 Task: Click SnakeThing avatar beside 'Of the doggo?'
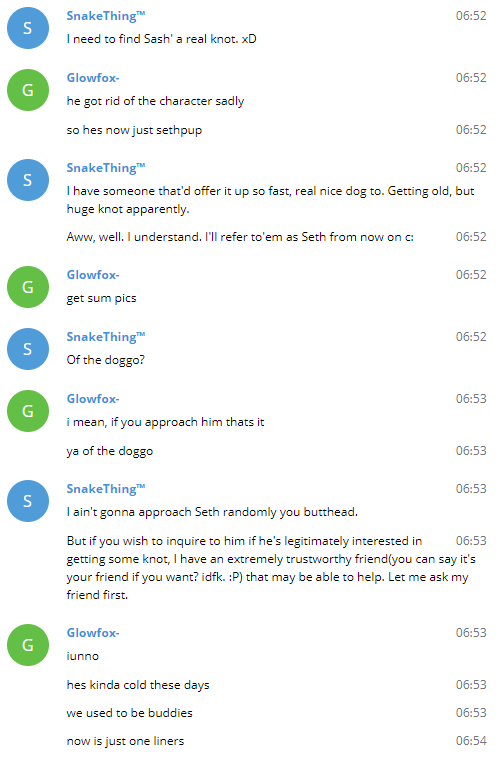point(28,349)
